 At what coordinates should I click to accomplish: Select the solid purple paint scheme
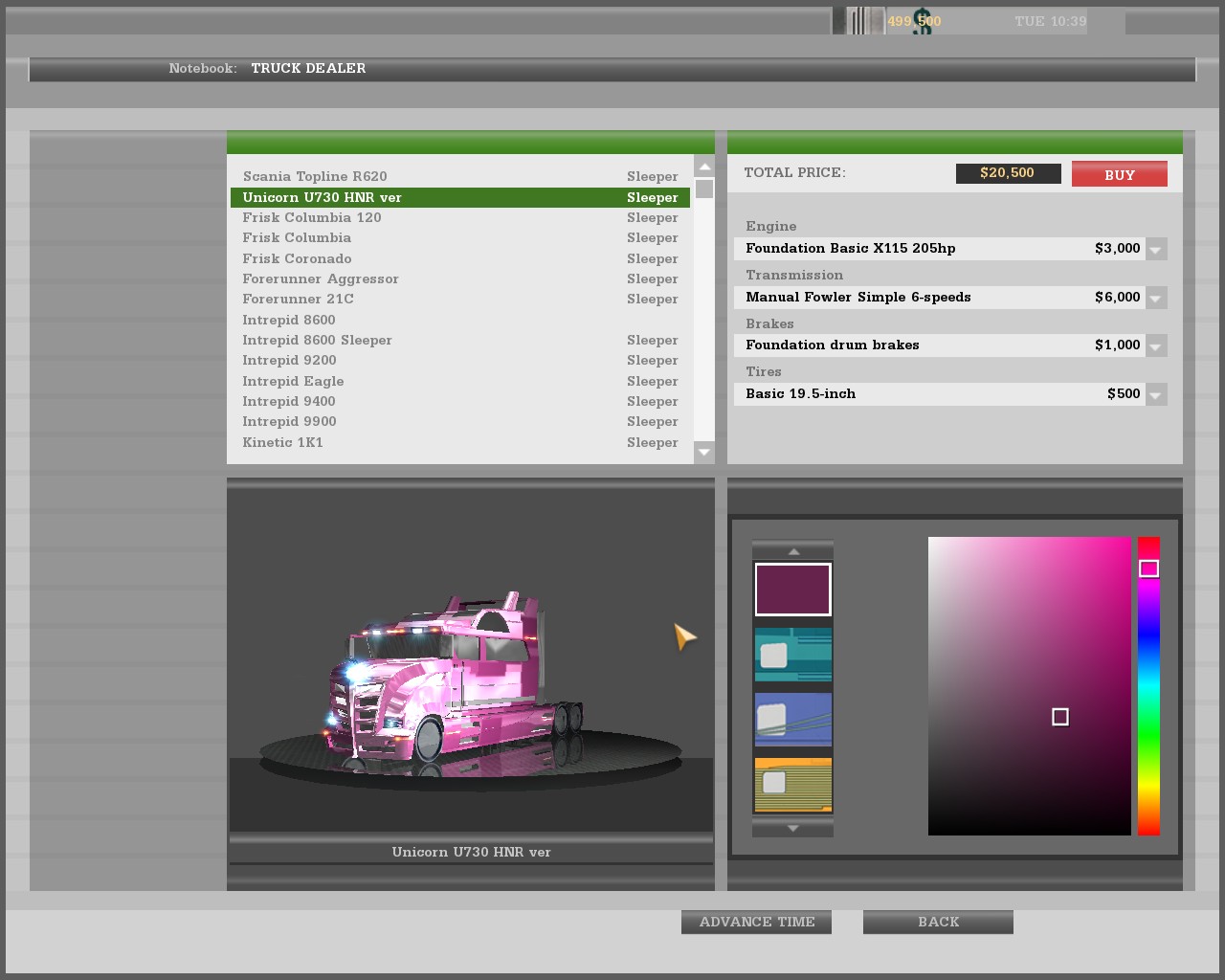point(792,590)
